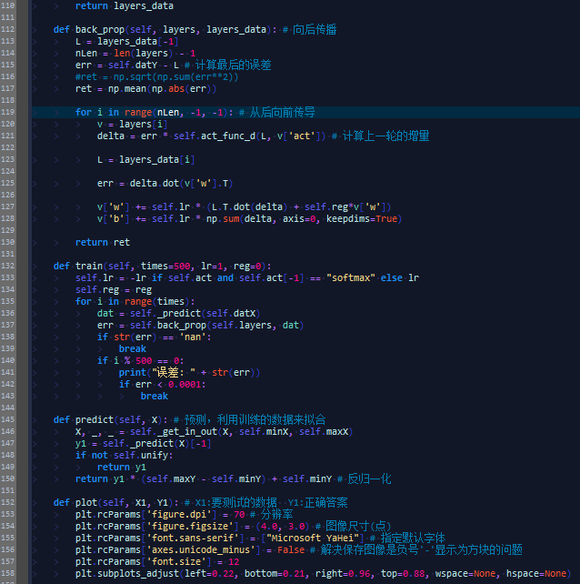
Task: Click 'plt.subplots_adjust' call name
Action: click(127, 574)
